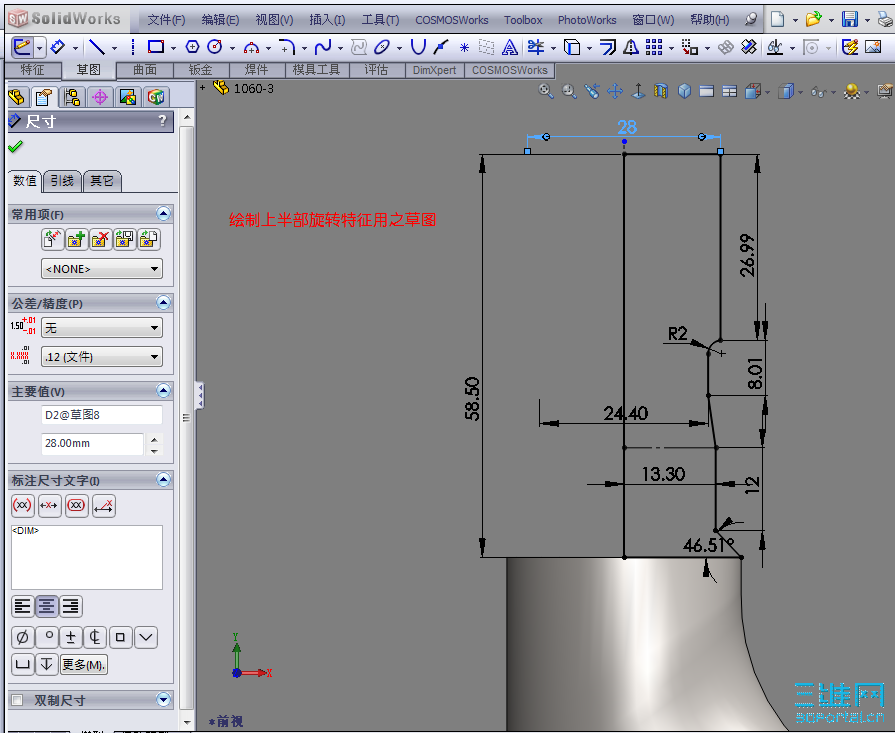Image resolution: width=895 pixels, height=733 pixels.
Task: Click the 28.00mm dimension value field
Action: pos(92,444)
